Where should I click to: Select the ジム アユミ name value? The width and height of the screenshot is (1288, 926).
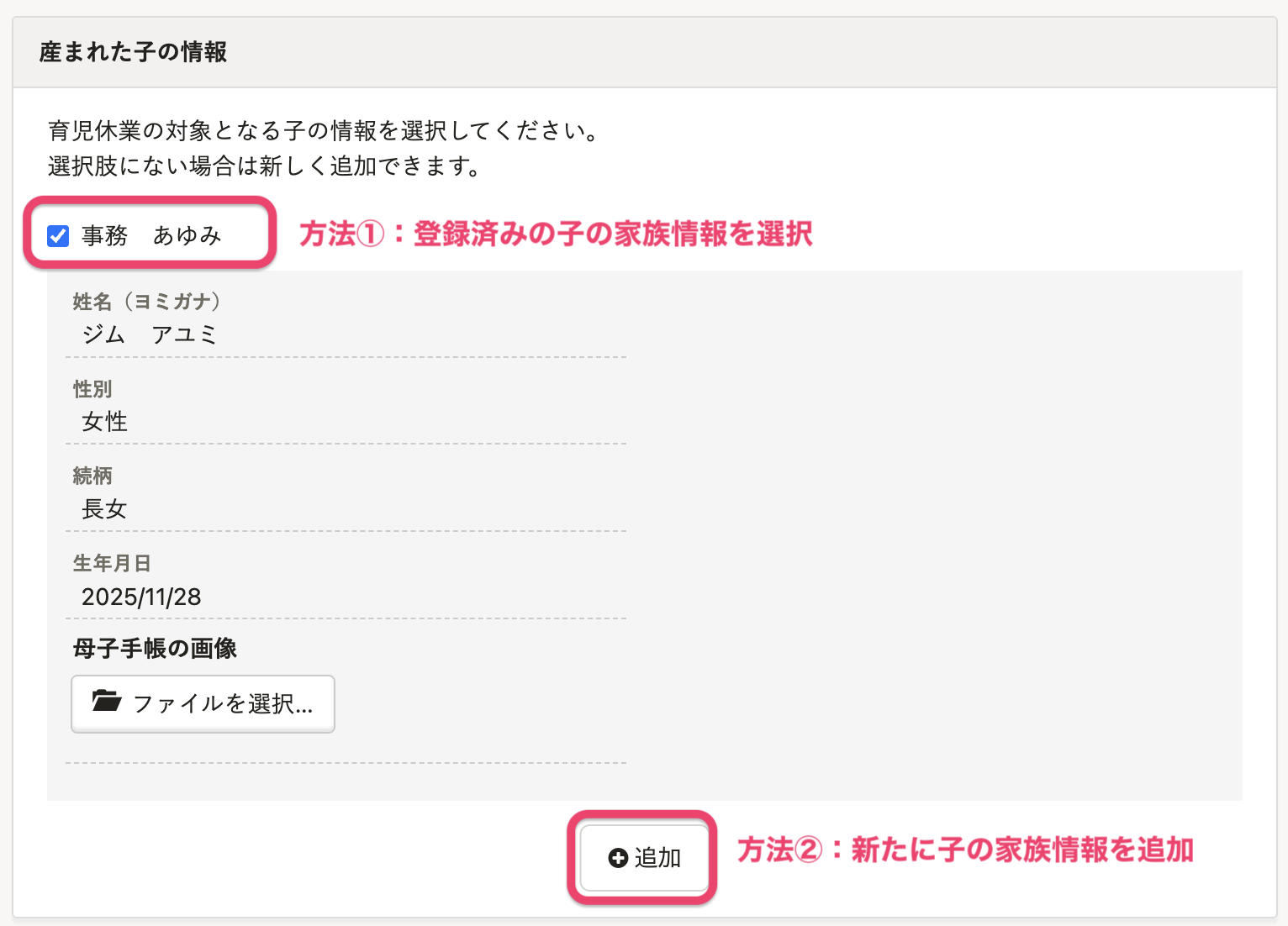click(150, 334)
